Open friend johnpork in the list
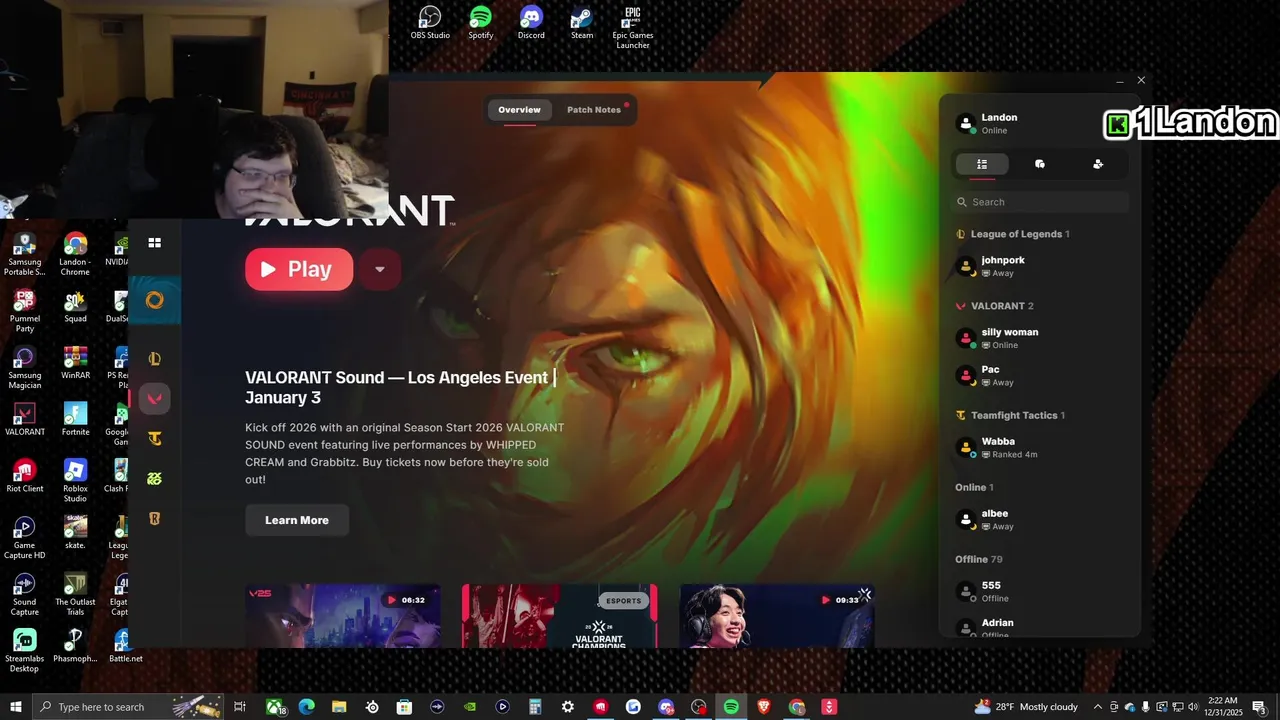The image size is (1280, 720). pyautogui.click(x=1040, y=266)
